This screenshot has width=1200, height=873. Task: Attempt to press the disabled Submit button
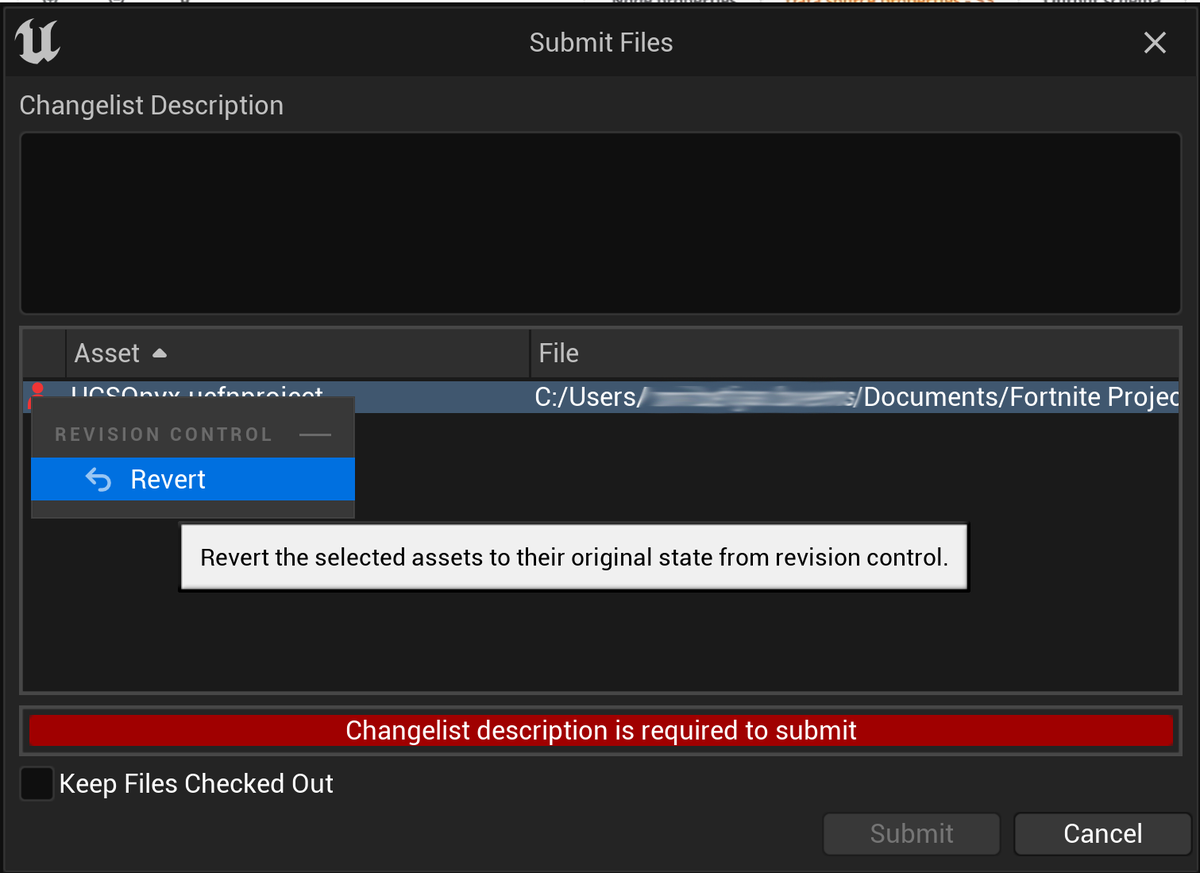[x=911, y=833]
